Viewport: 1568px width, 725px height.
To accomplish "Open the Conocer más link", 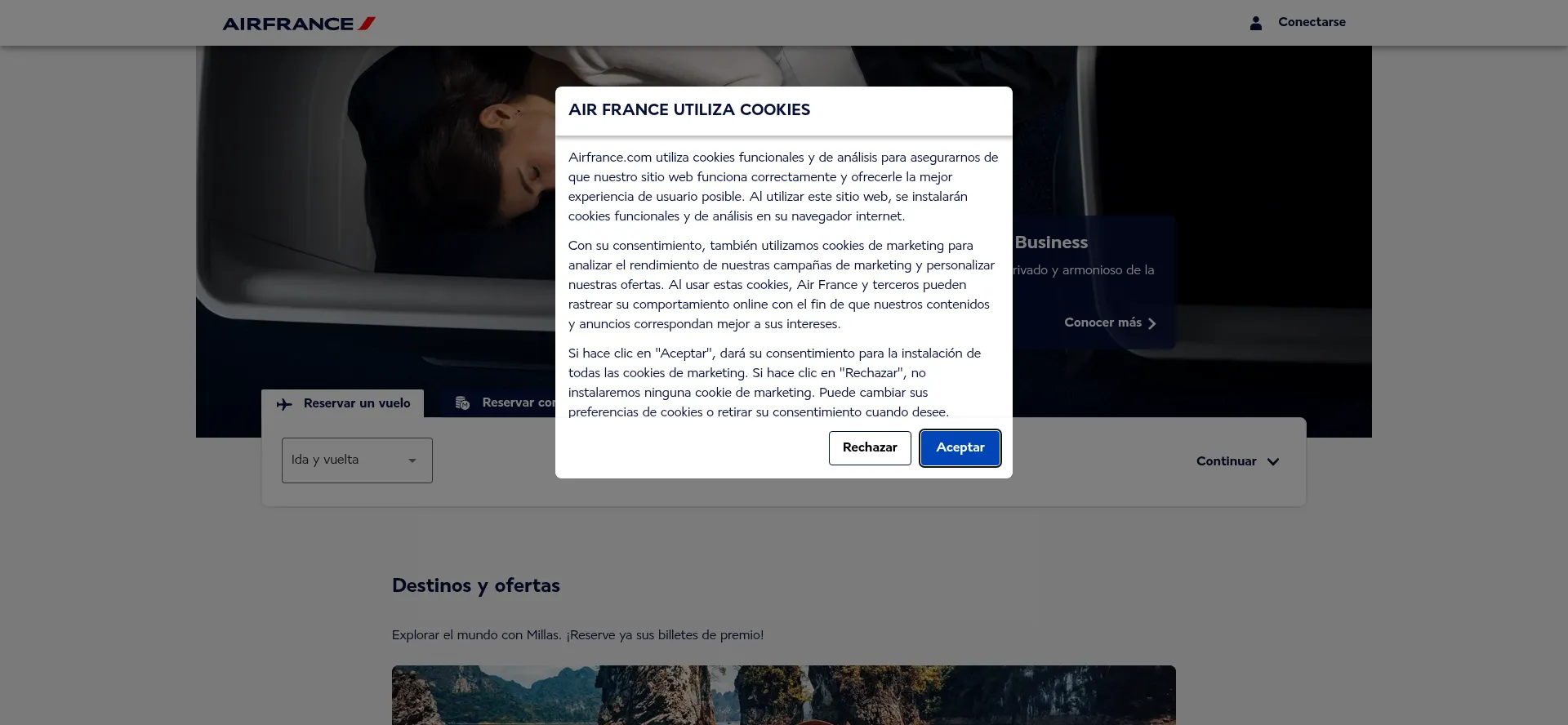I will [x=1102, y=322].
